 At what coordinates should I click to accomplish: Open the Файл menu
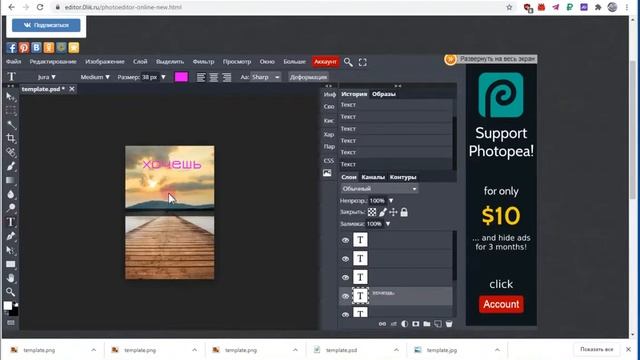pyautogui.click(x=13, y=62)
